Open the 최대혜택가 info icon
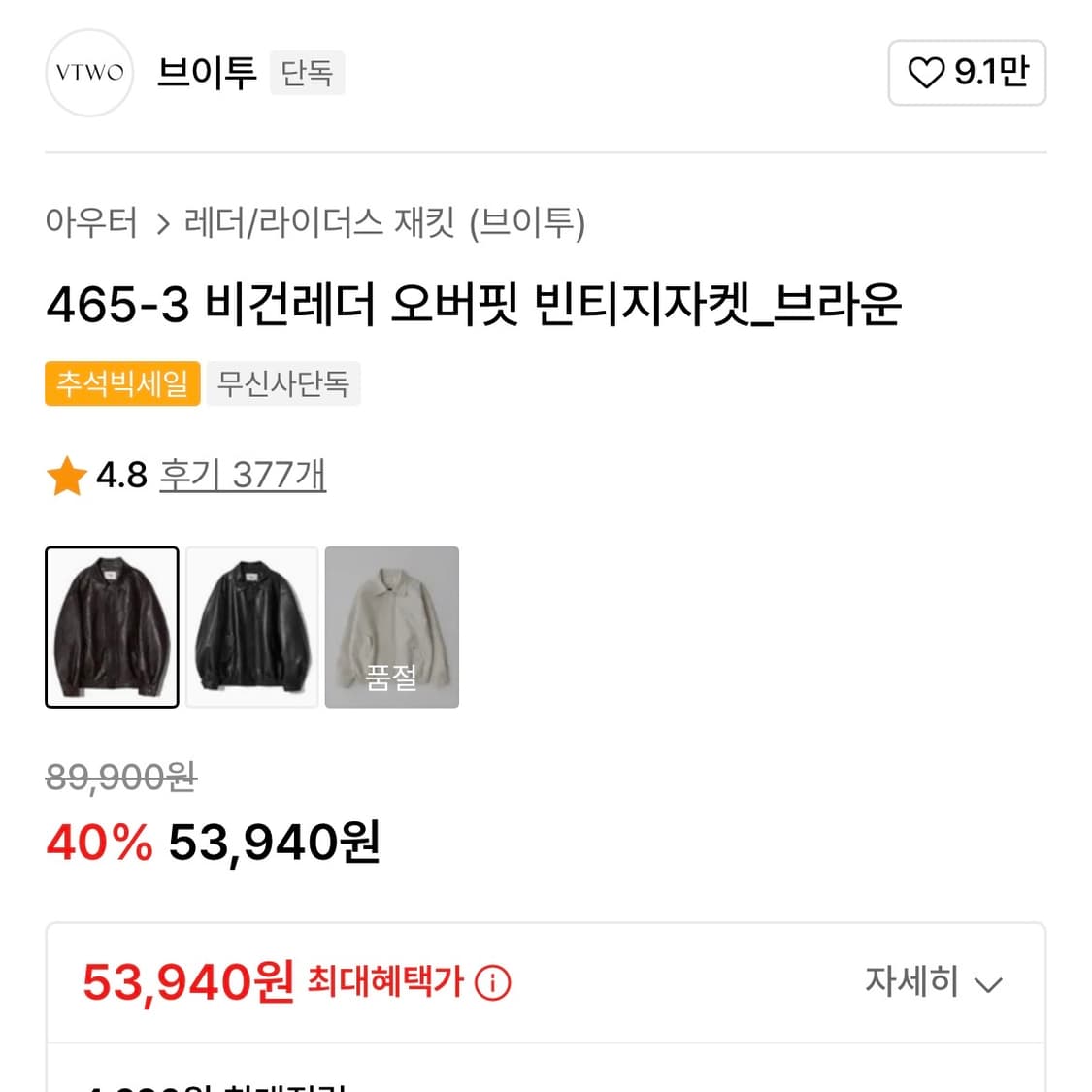 (x=493, y=982)
